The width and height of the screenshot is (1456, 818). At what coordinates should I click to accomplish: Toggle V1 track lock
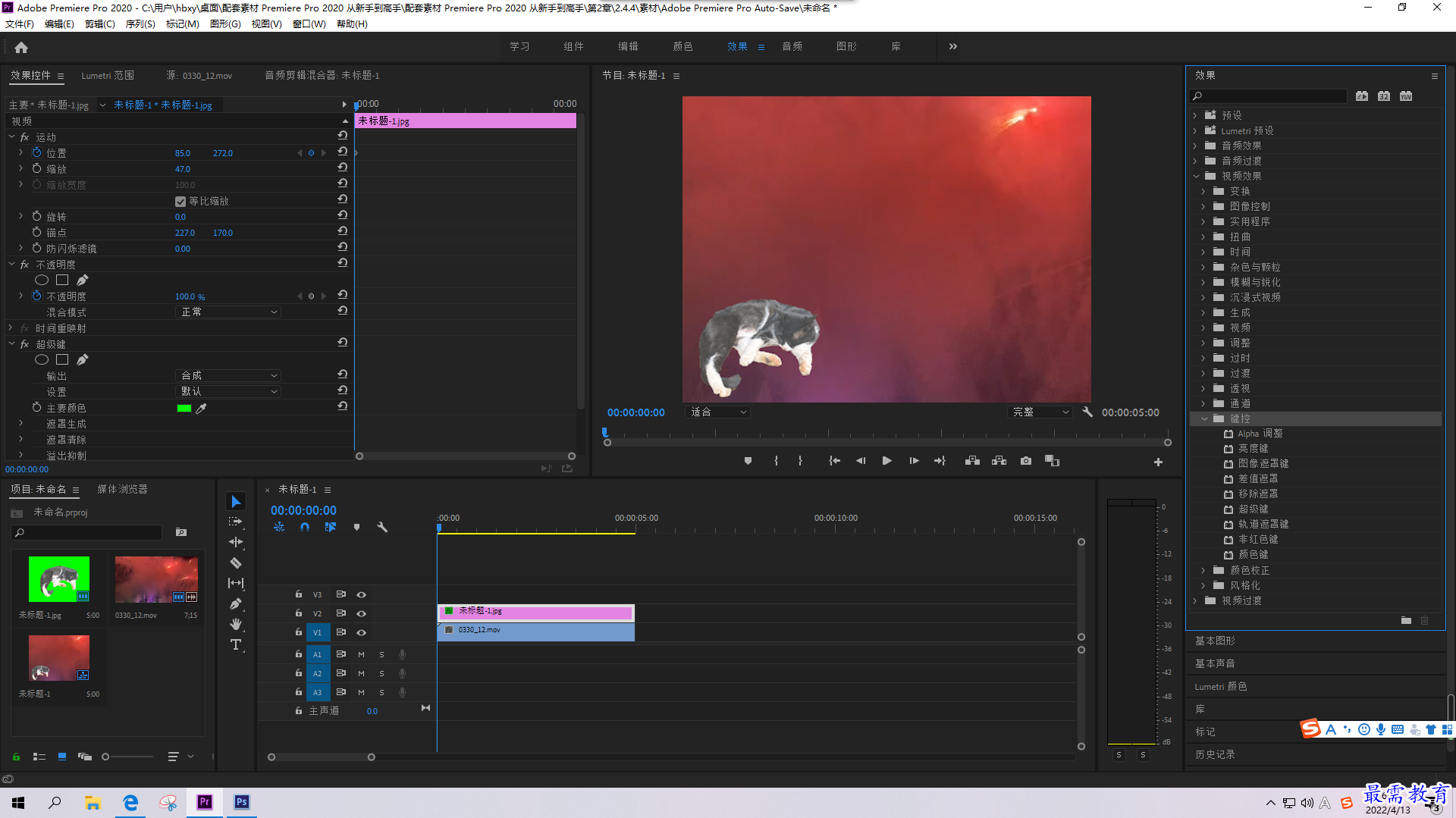point(299,632)
